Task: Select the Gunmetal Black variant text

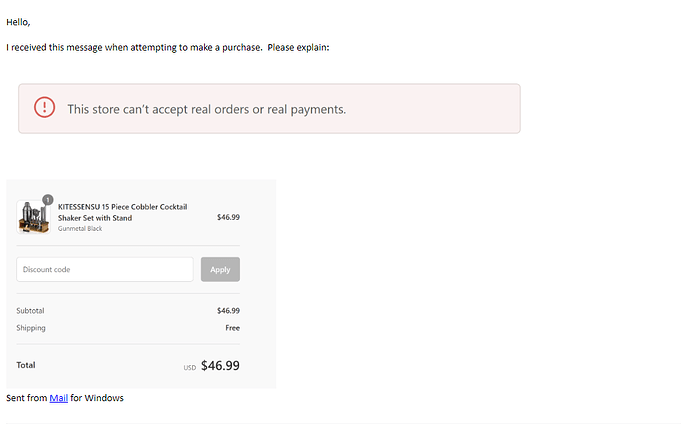Action: click(80, 229)
